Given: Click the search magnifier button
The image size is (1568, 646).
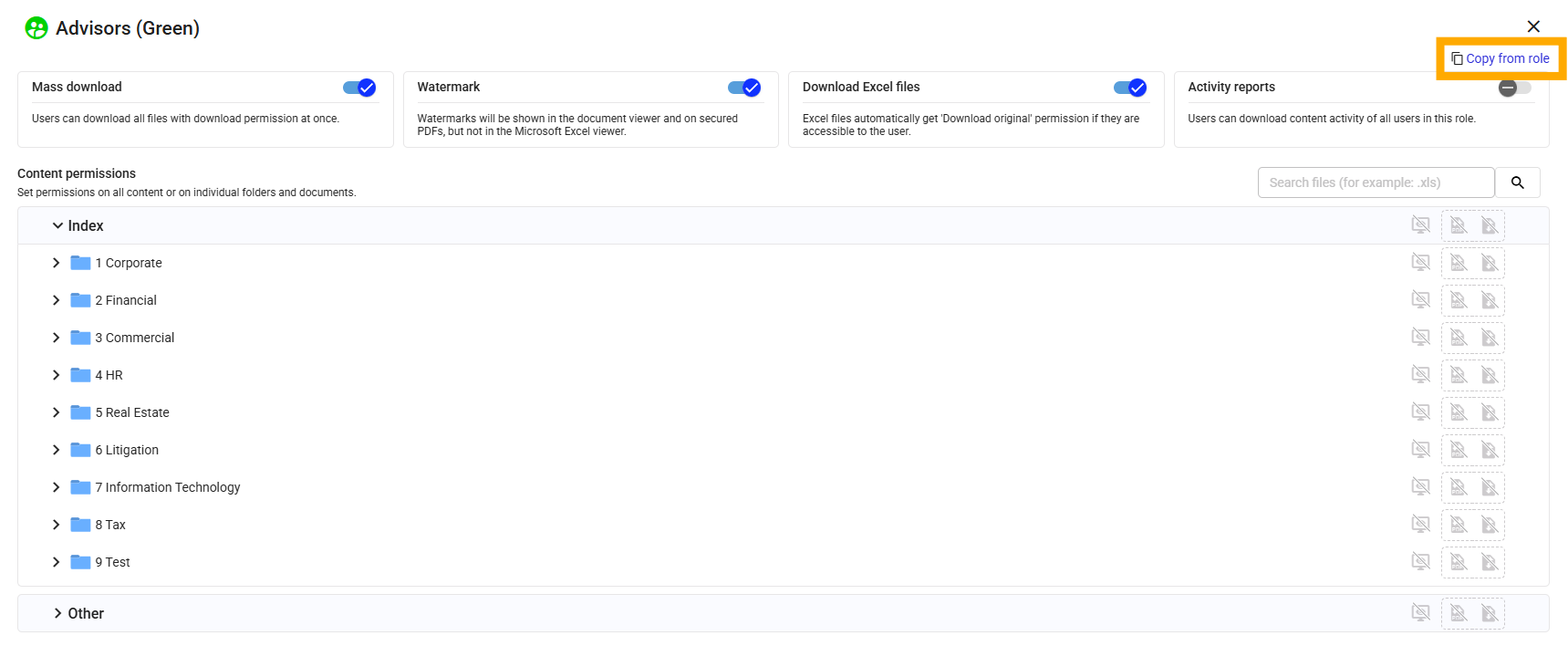Looking at the screenshot, I should click(x=1517, y=182).
